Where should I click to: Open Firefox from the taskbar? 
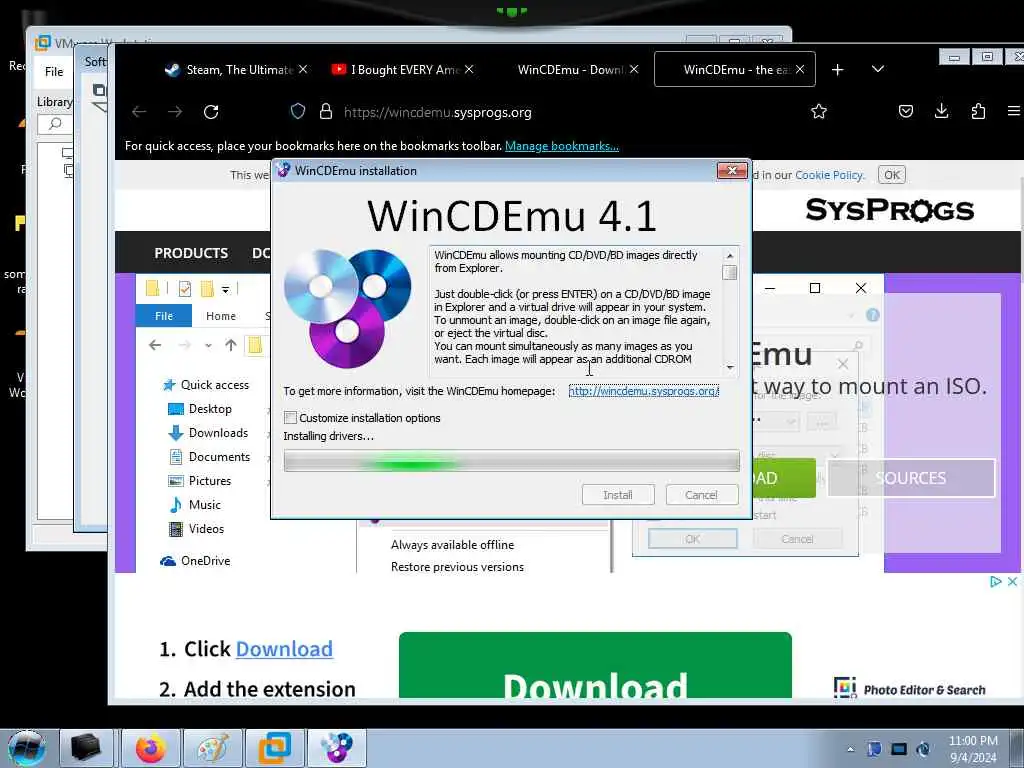151,748
